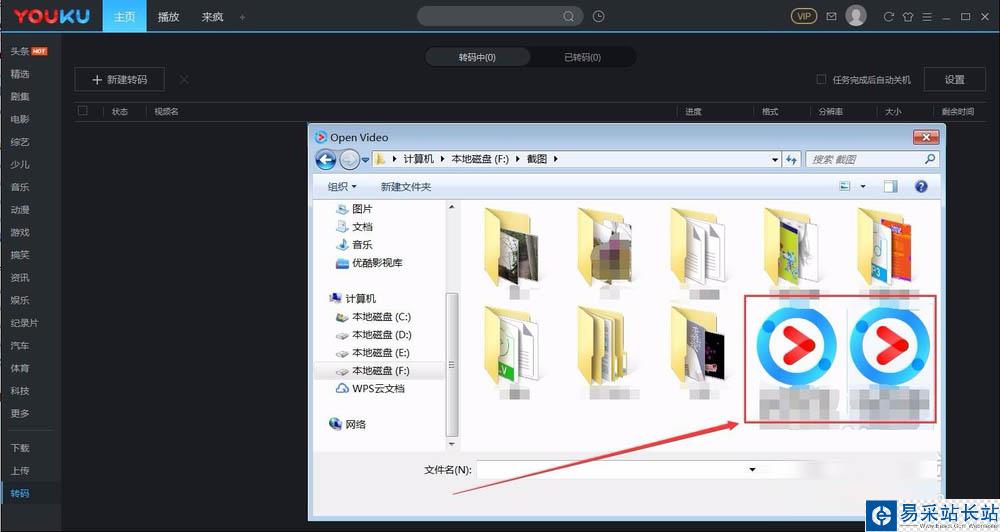1000x532 pixels.
Task: Open the address bar history dropdown
Action: pyautogui.click(x=775, y=159)
